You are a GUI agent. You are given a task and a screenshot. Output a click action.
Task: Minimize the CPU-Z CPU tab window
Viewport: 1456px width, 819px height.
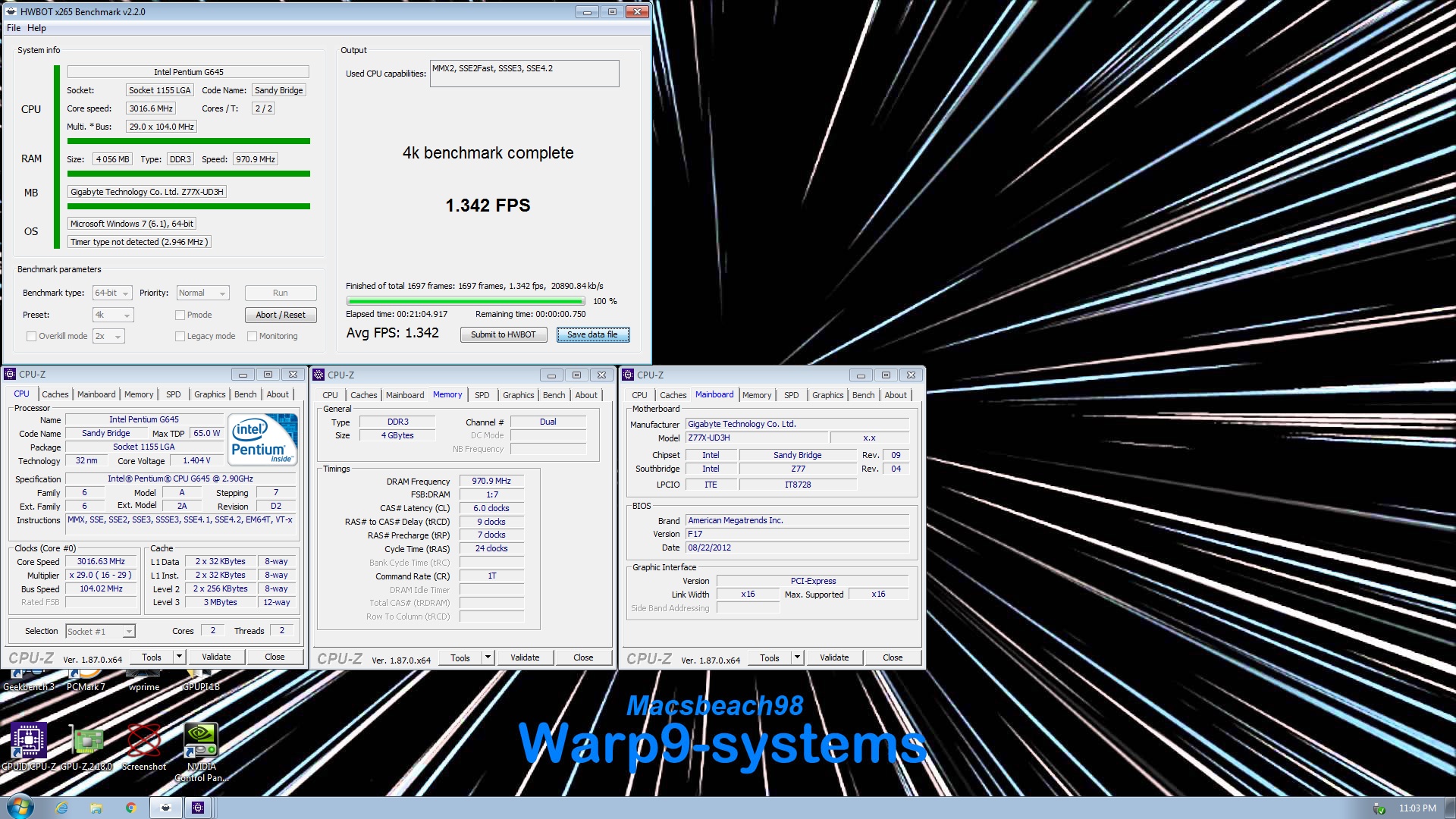tap(243, 374)
